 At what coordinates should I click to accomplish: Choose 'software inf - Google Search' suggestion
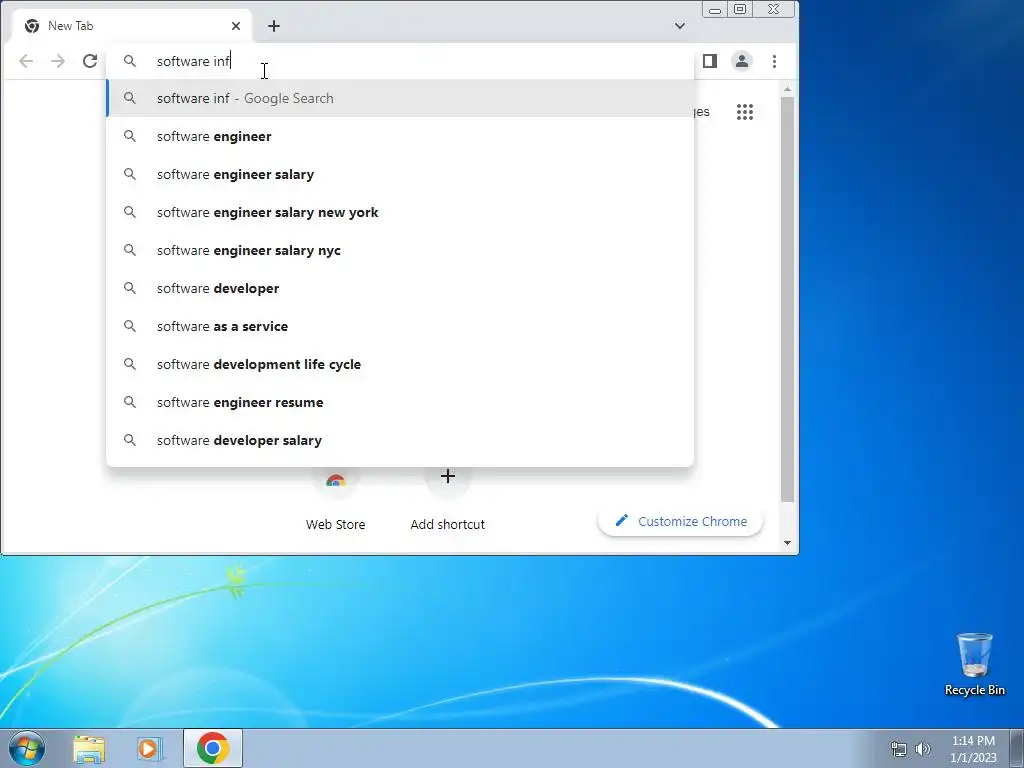400,98
